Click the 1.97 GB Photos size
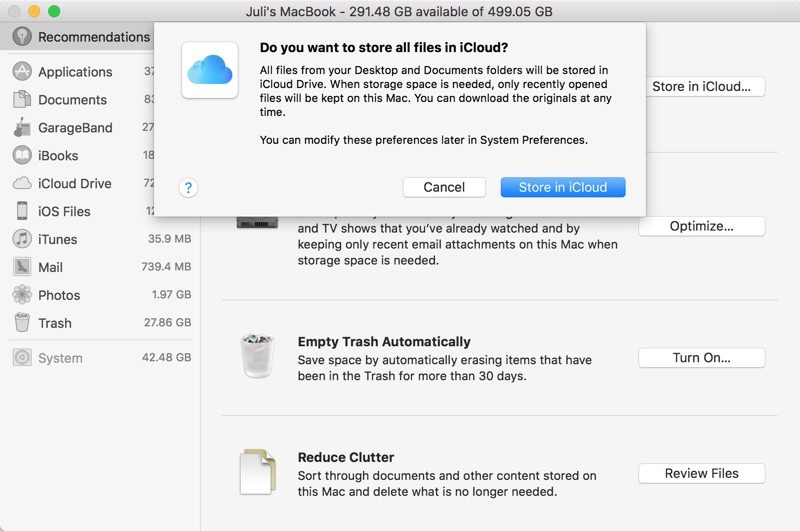800x531 pixels. [x=171, y=294]
